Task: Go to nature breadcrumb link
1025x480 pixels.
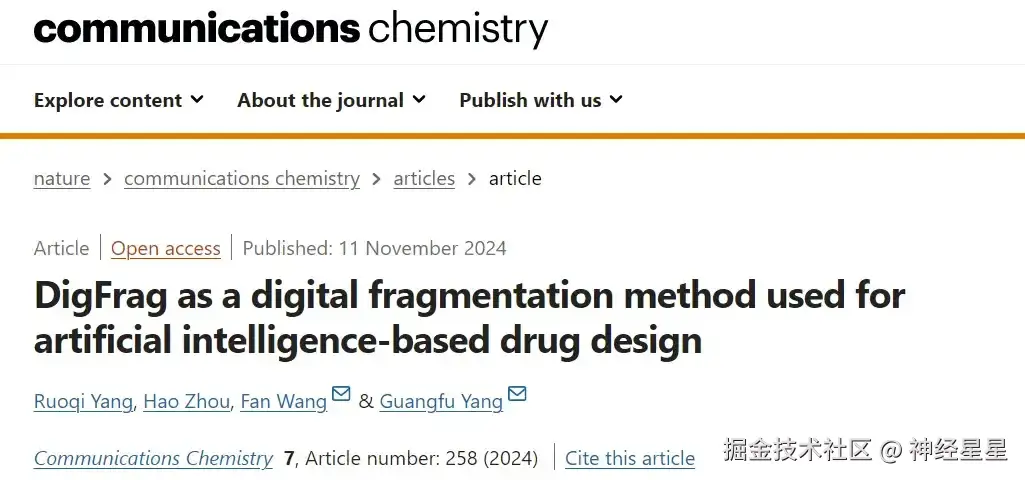Action: click(62, 179)
